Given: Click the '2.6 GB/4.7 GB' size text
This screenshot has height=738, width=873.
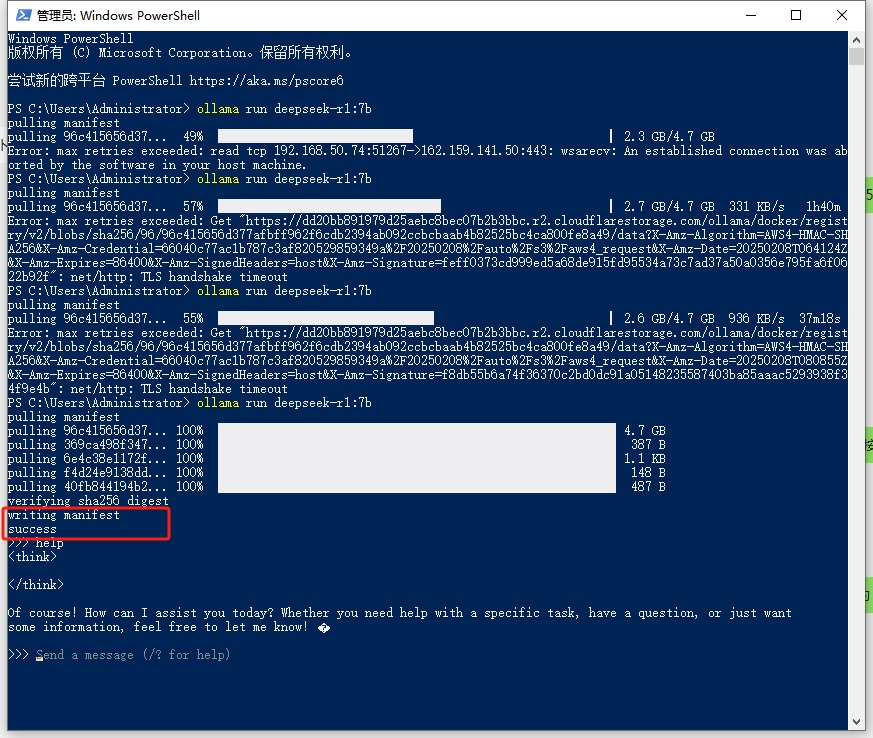Looking at the screenshot, I should coord(669,318).
